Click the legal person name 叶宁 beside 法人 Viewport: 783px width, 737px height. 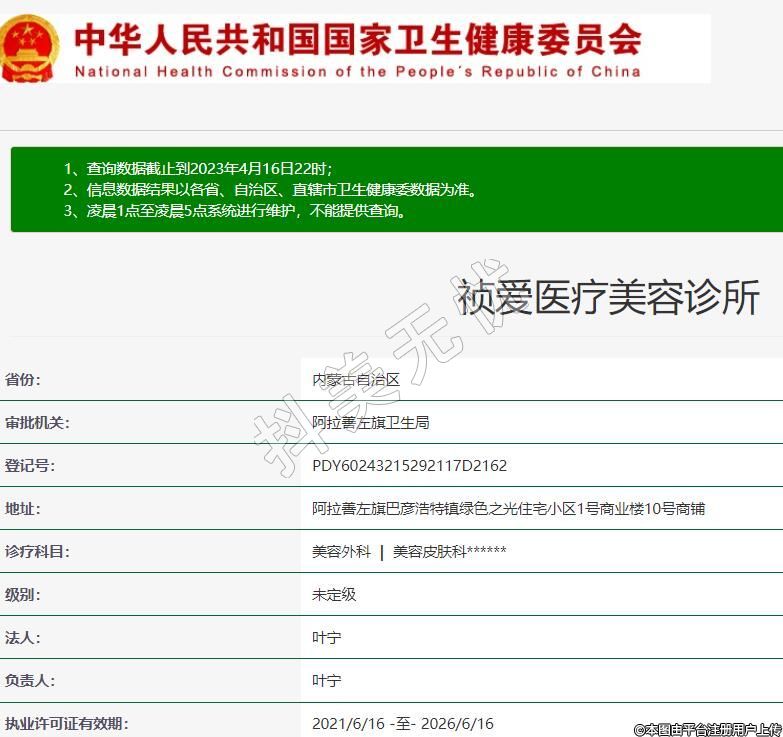pos(326,638)
